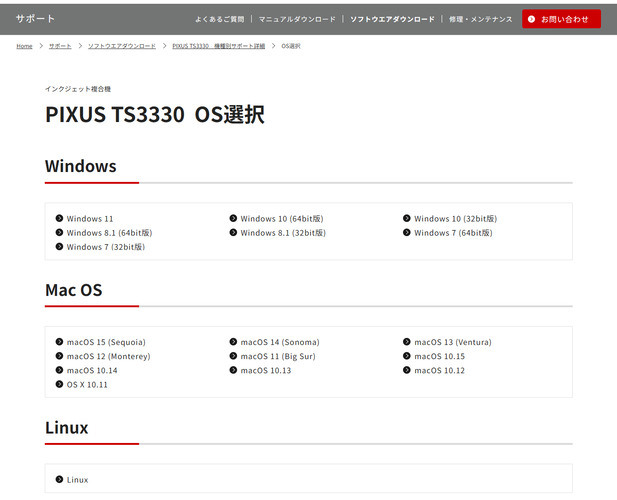617x500 pixels.
Task: Click arrow icon beside macOS 10.15
Action: (406, 356)
